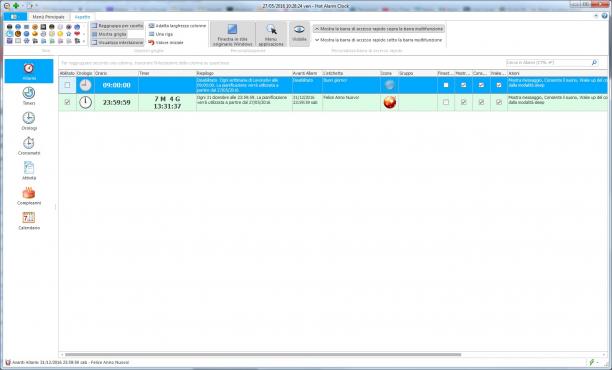
Task: Click the alarm icon in the bottom status bar
Action: click(7, 363)
